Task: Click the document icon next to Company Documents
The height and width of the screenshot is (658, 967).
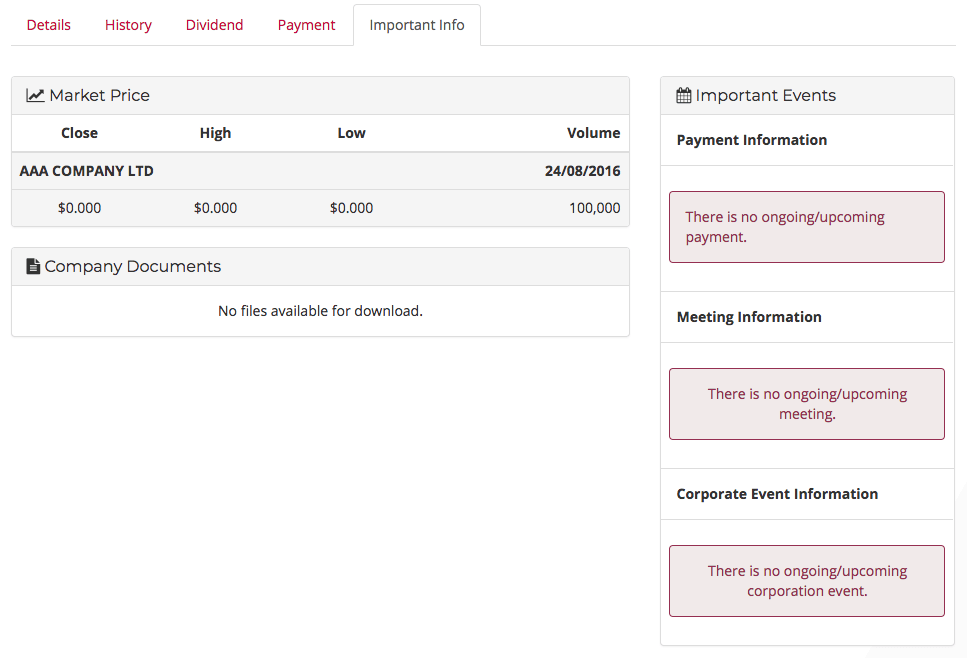Action: 31,266
